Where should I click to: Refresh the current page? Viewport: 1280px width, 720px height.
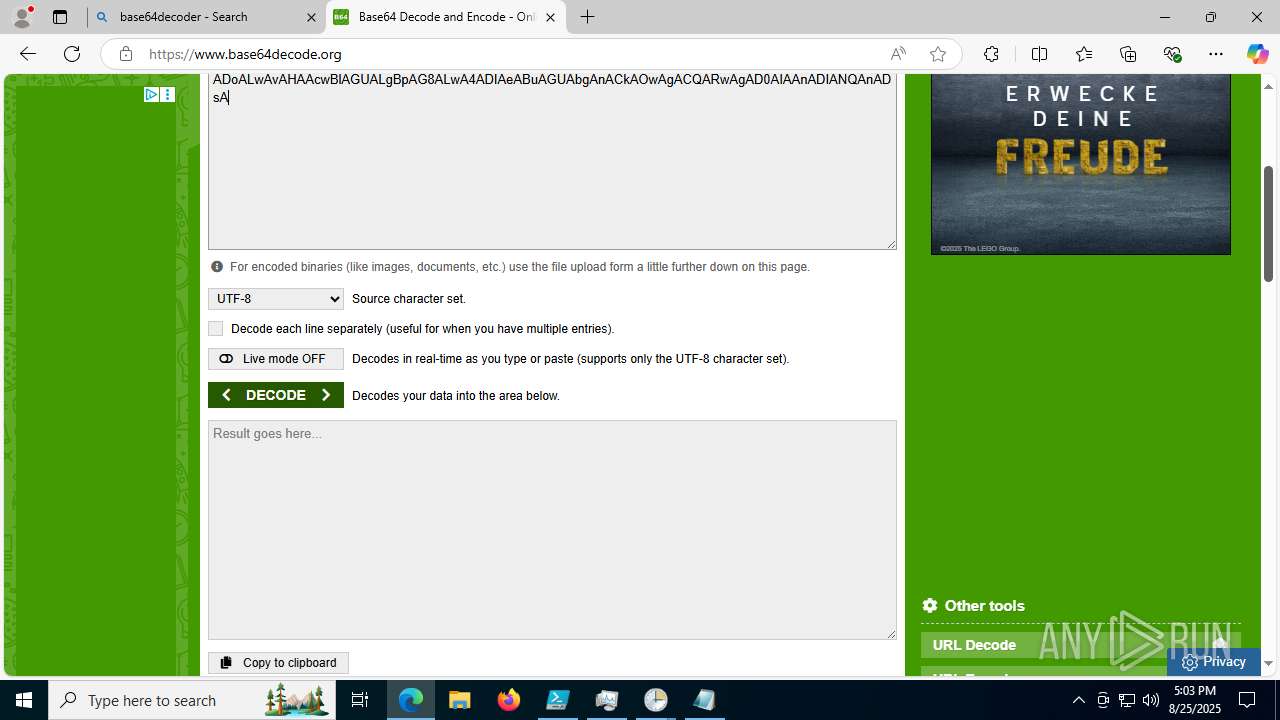tap(72, 54)
